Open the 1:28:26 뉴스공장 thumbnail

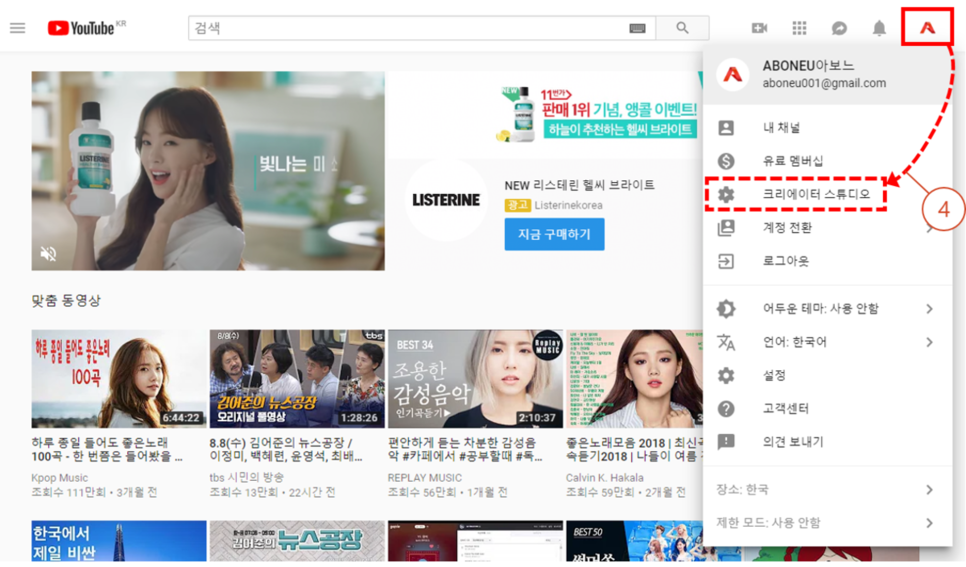coord(297,379)
